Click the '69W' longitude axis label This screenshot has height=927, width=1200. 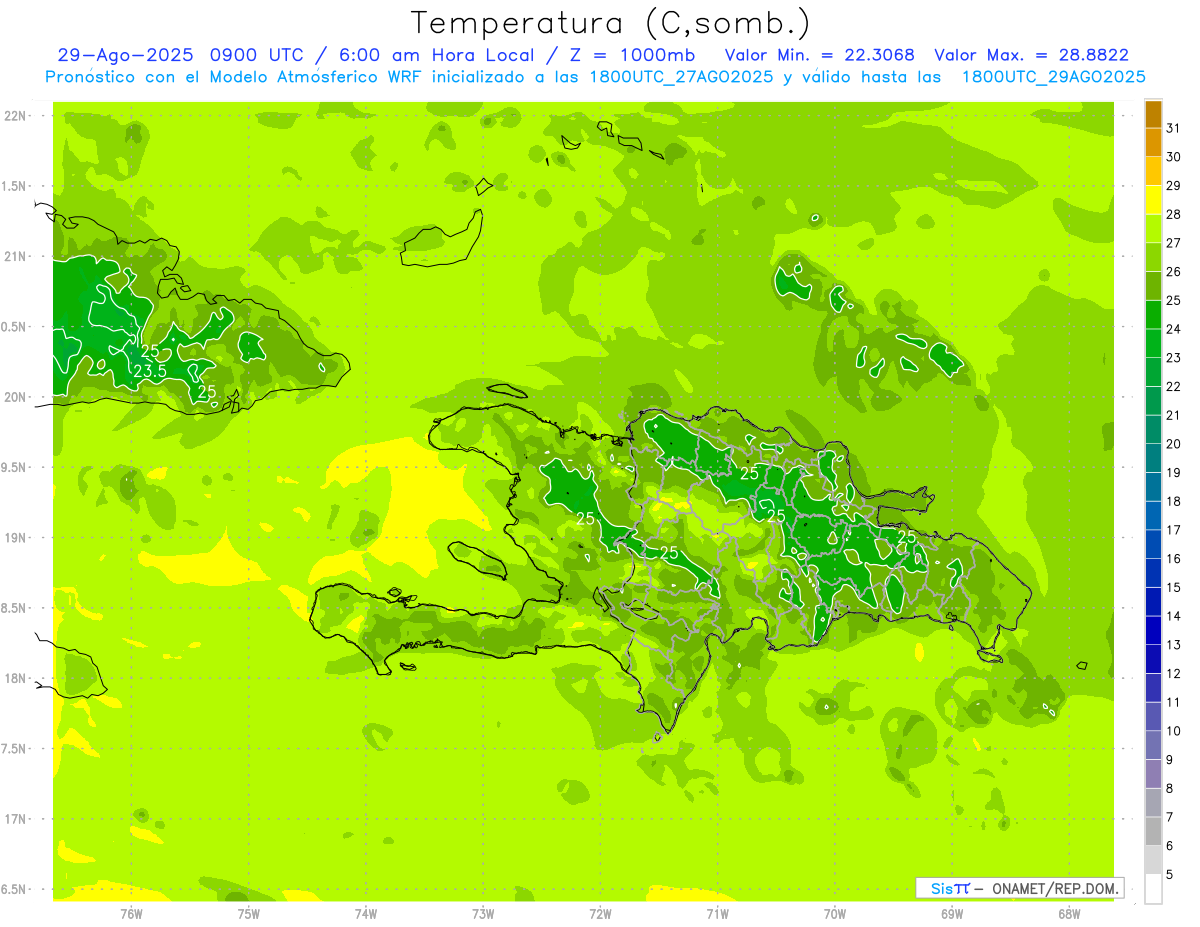click(x=952, y=913)
